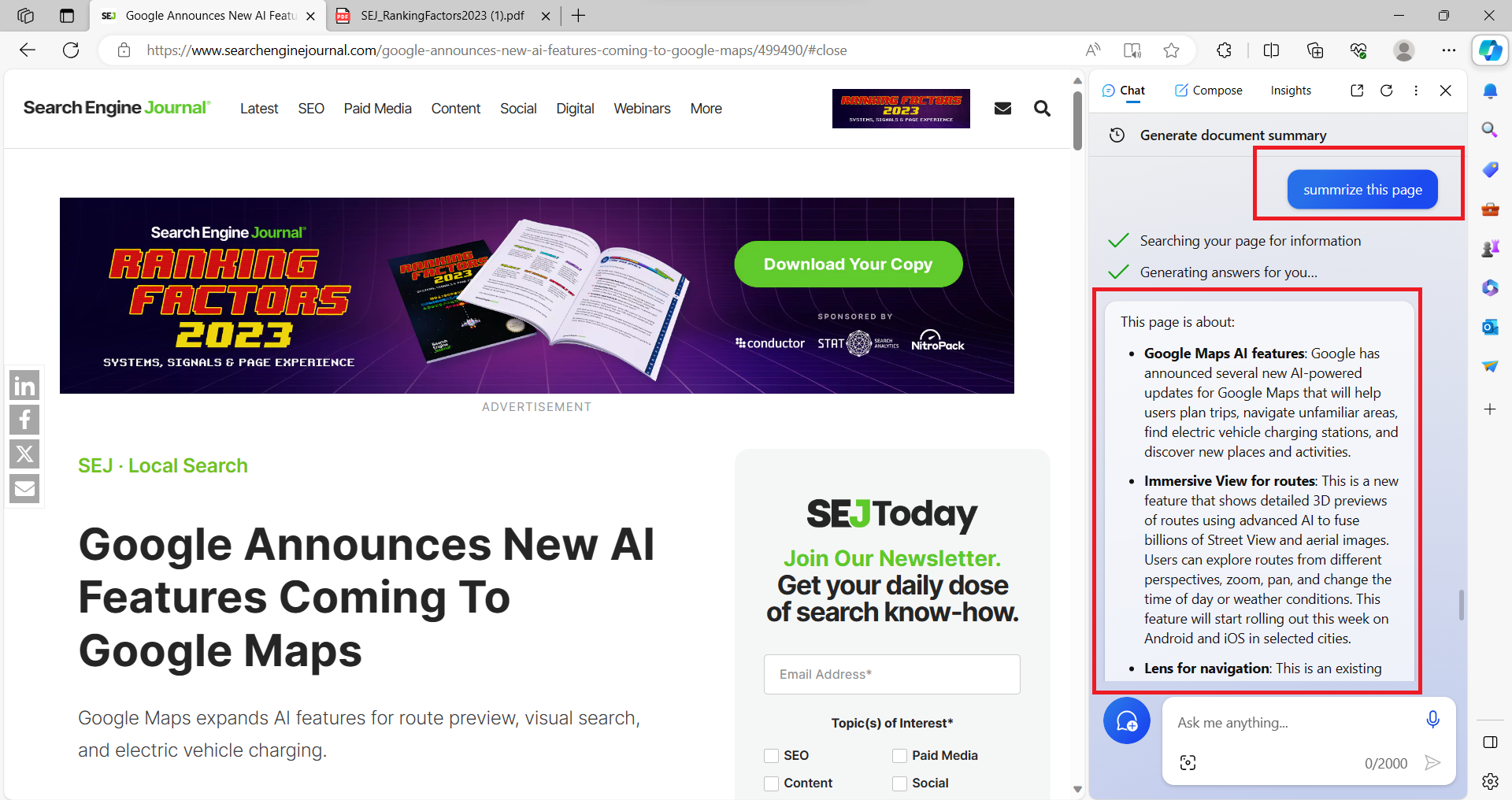Refresh the Copilot chat panel
1512x800 pixels.
pyautogui.click(x=1386, y=91)
